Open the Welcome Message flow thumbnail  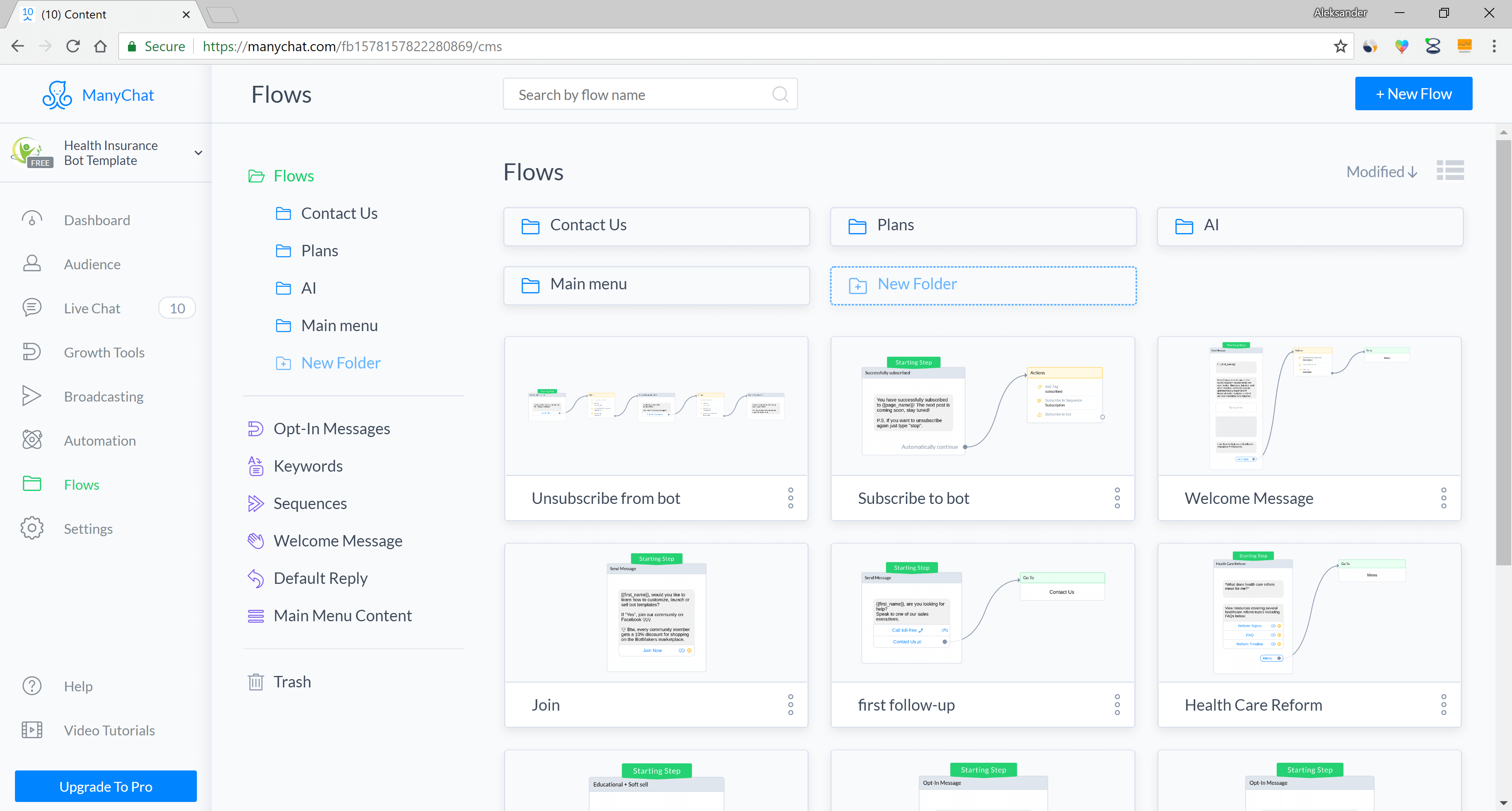(x=1309, y=406)
